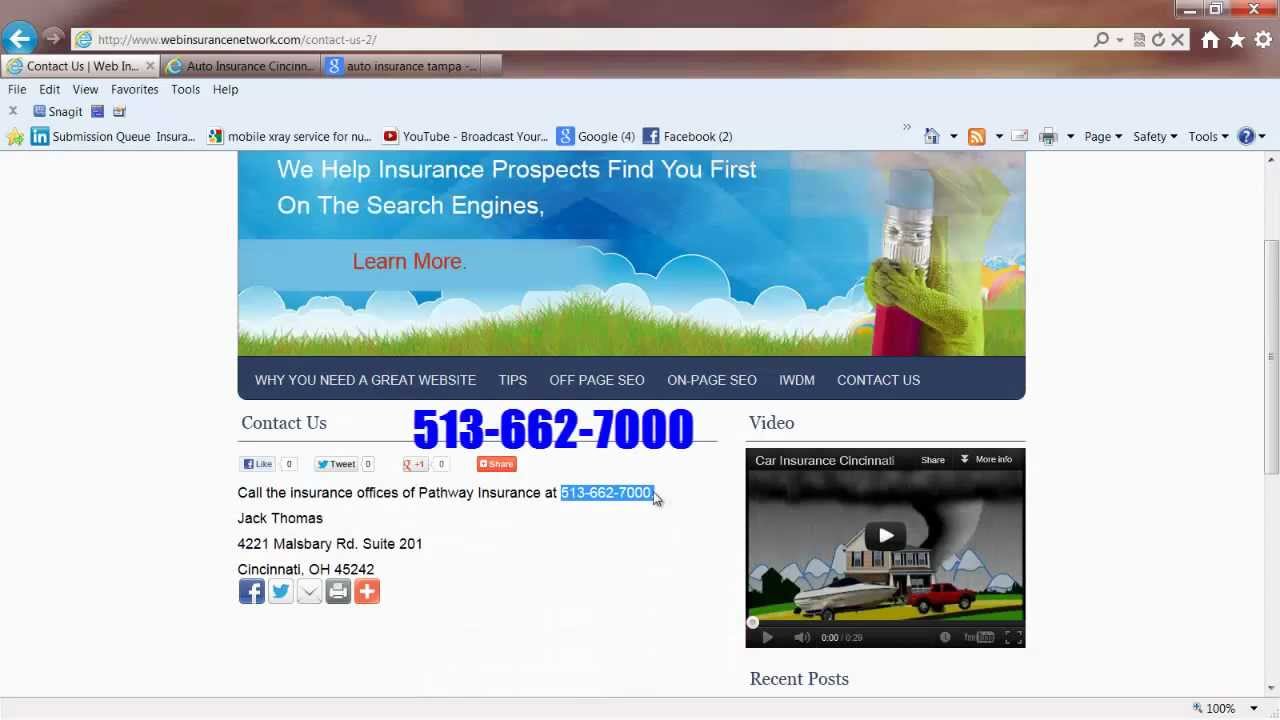Click command bar Home icon
The height and width of the screenshot is (720, 1280).
click(x=932, y=136)
